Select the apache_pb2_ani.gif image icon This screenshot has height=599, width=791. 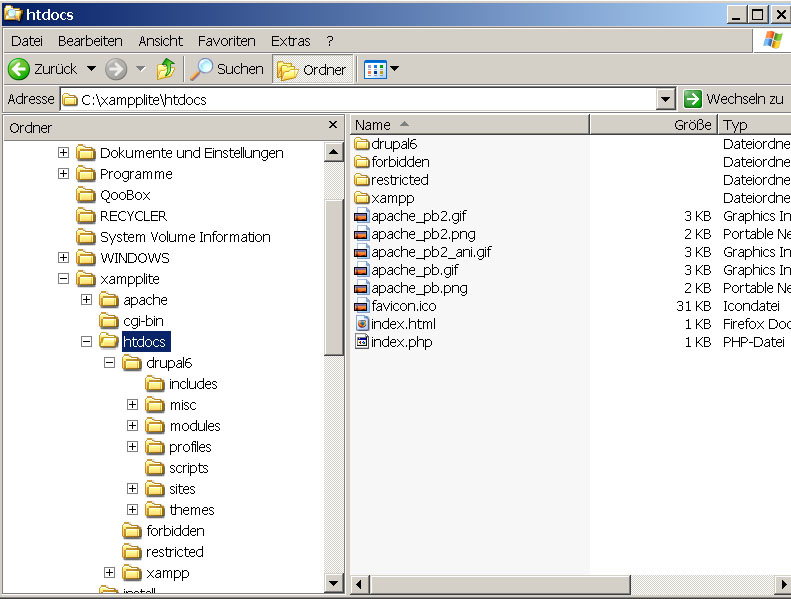362,252
